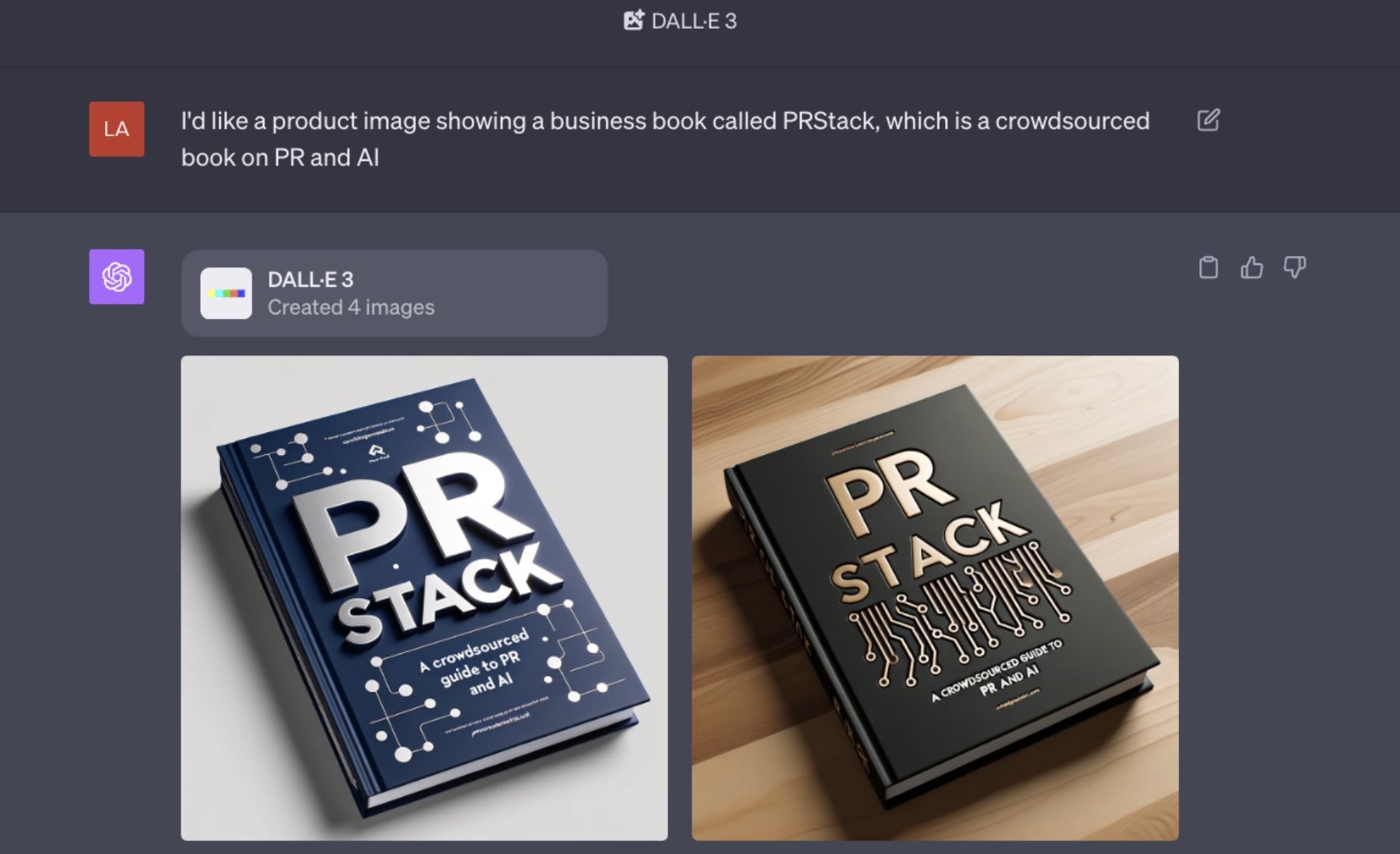Screen dimensions: 1400x854
Task: Click the DALL·E 3 title in the plugin card
Action: click(310, 279)
